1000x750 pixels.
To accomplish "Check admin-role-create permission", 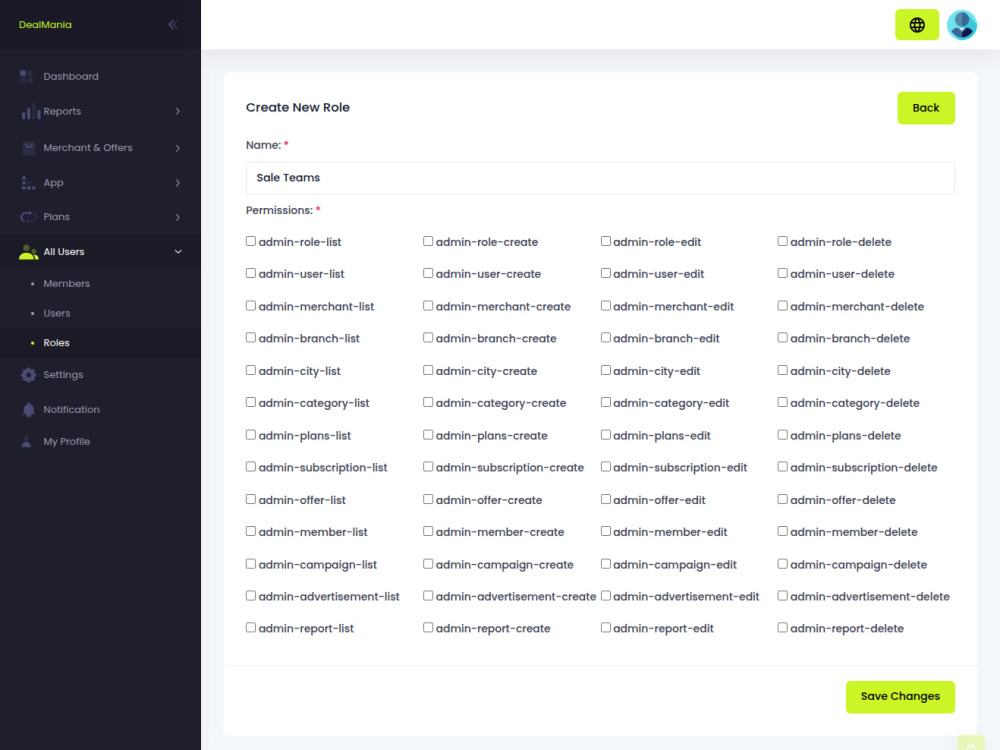I will click(428, 241).
